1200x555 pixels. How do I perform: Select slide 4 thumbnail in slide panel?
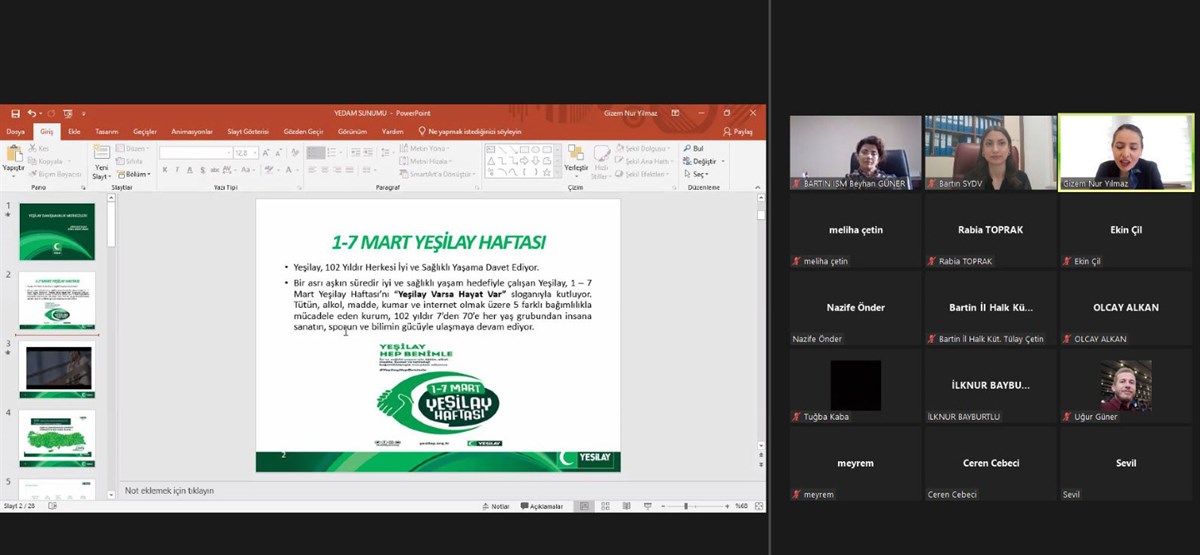pyautogui.click(x=57, y=437)
